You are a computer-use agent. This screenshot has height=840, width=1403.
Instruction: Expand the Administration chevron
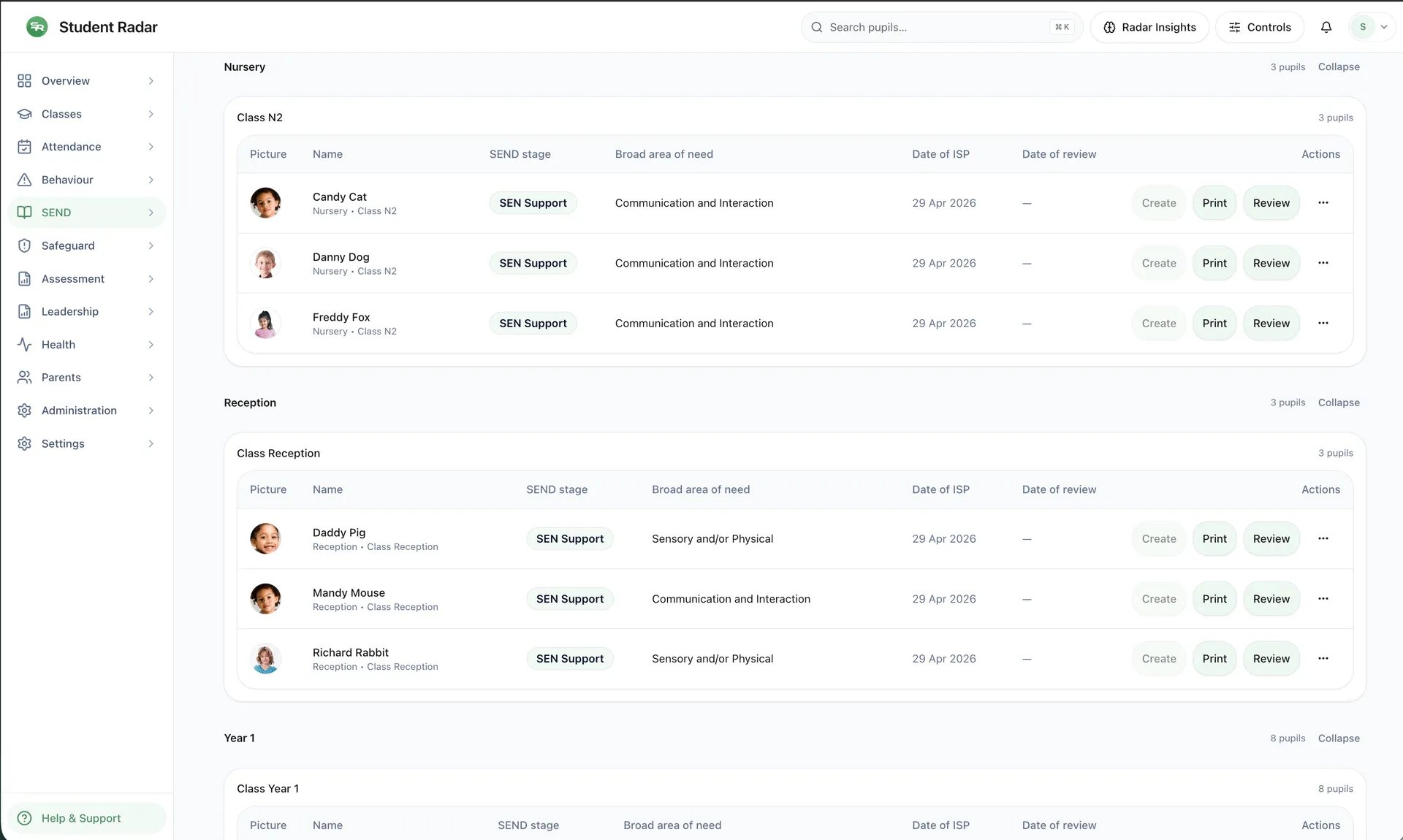click(151, 411)
